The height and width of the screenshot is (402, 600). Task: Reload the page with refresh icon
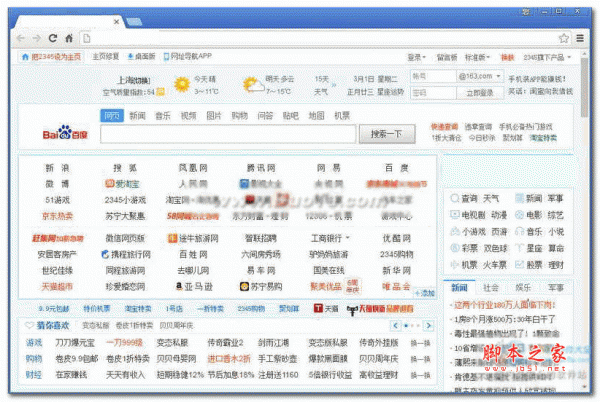tap(53, 38)
